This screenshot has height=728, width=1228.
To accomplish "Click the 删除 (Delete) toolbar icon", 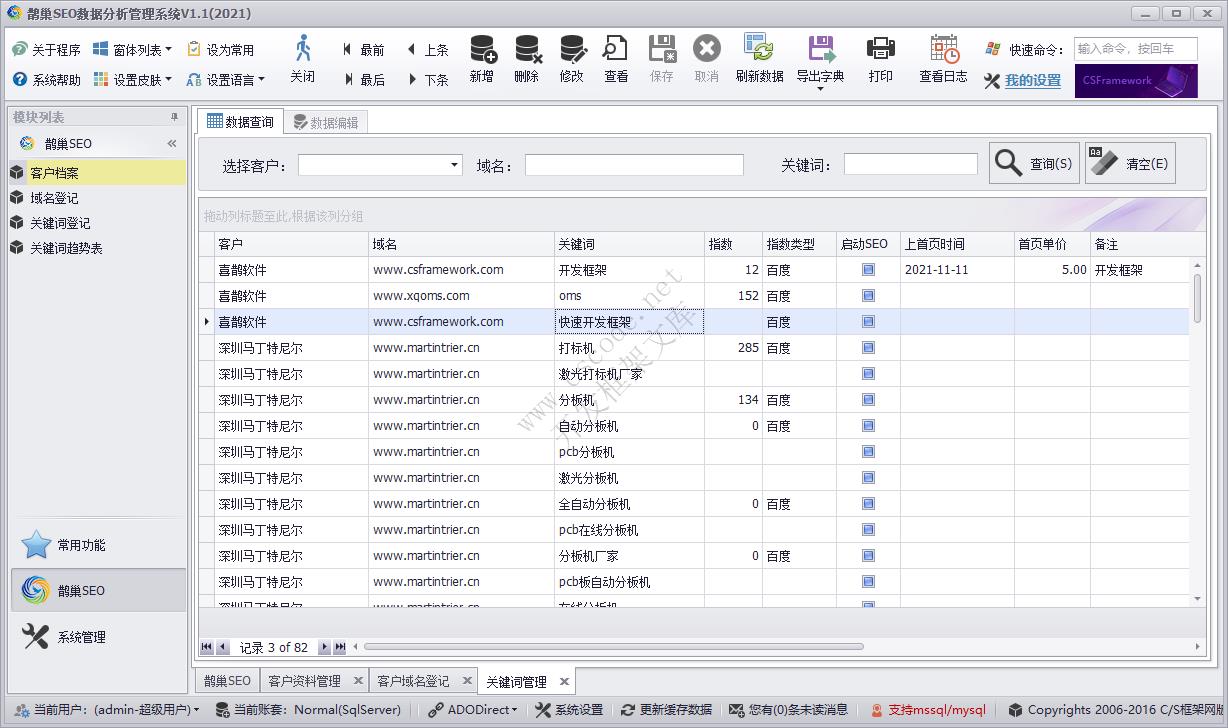I will [527, 50].
